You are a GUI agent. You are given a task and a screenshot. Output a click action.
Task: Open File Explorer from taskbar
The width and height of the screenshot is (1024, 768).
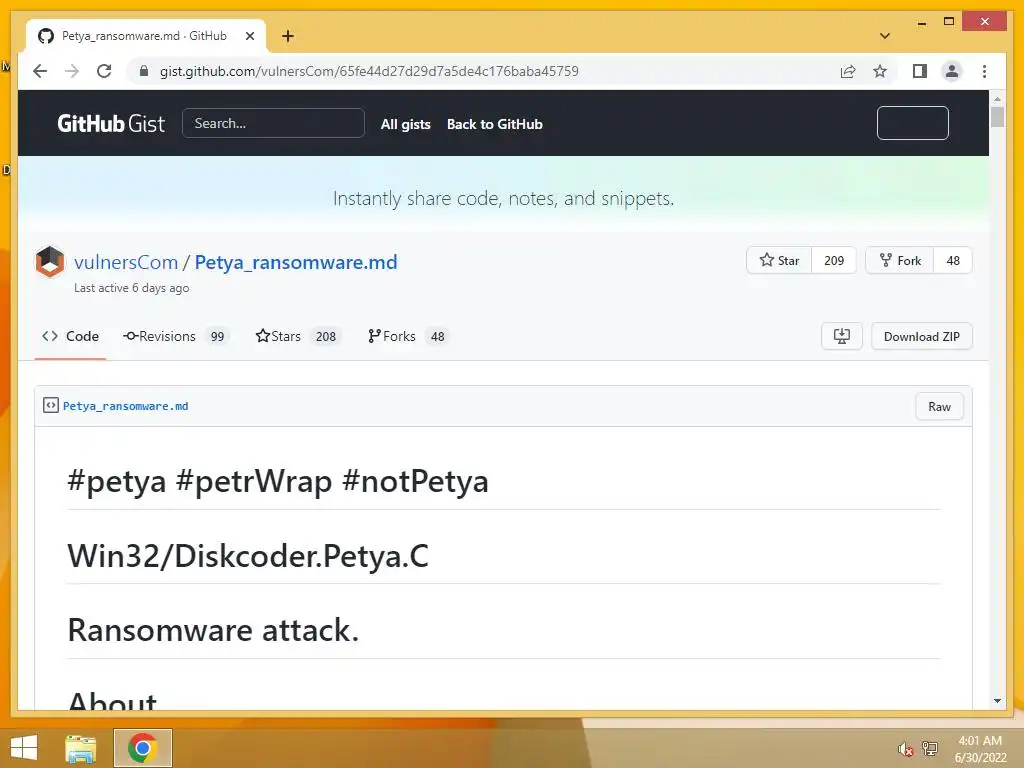[x=81, y=748]
